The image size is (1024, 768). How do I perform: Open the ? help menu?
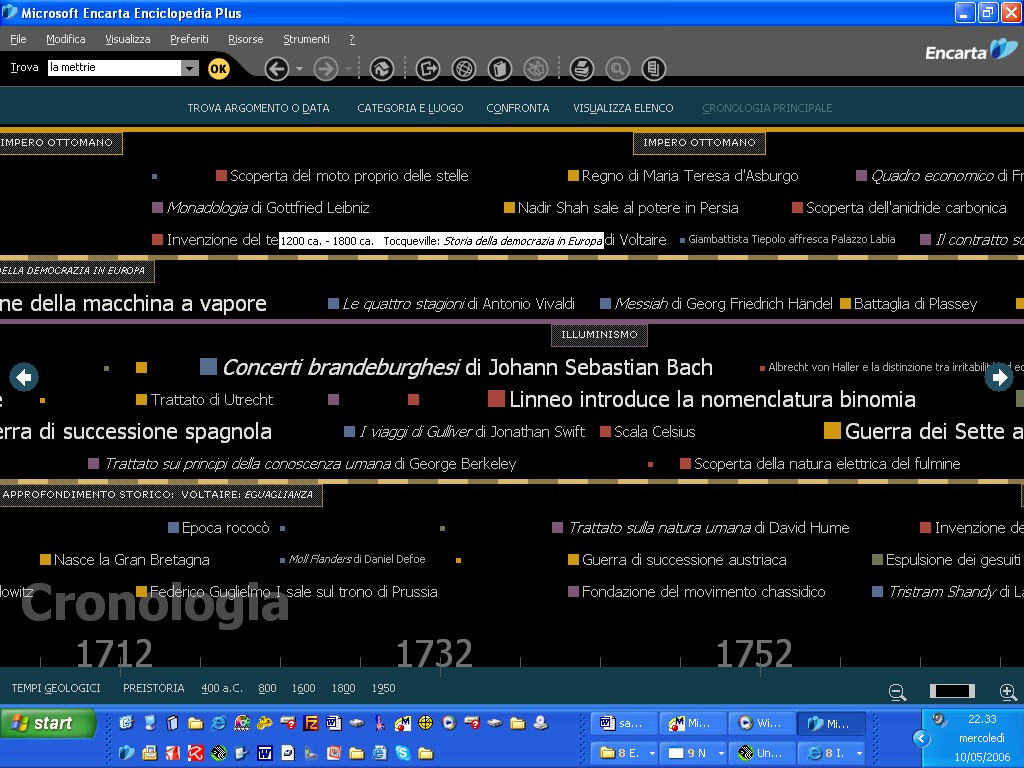(x=352, y=39)
